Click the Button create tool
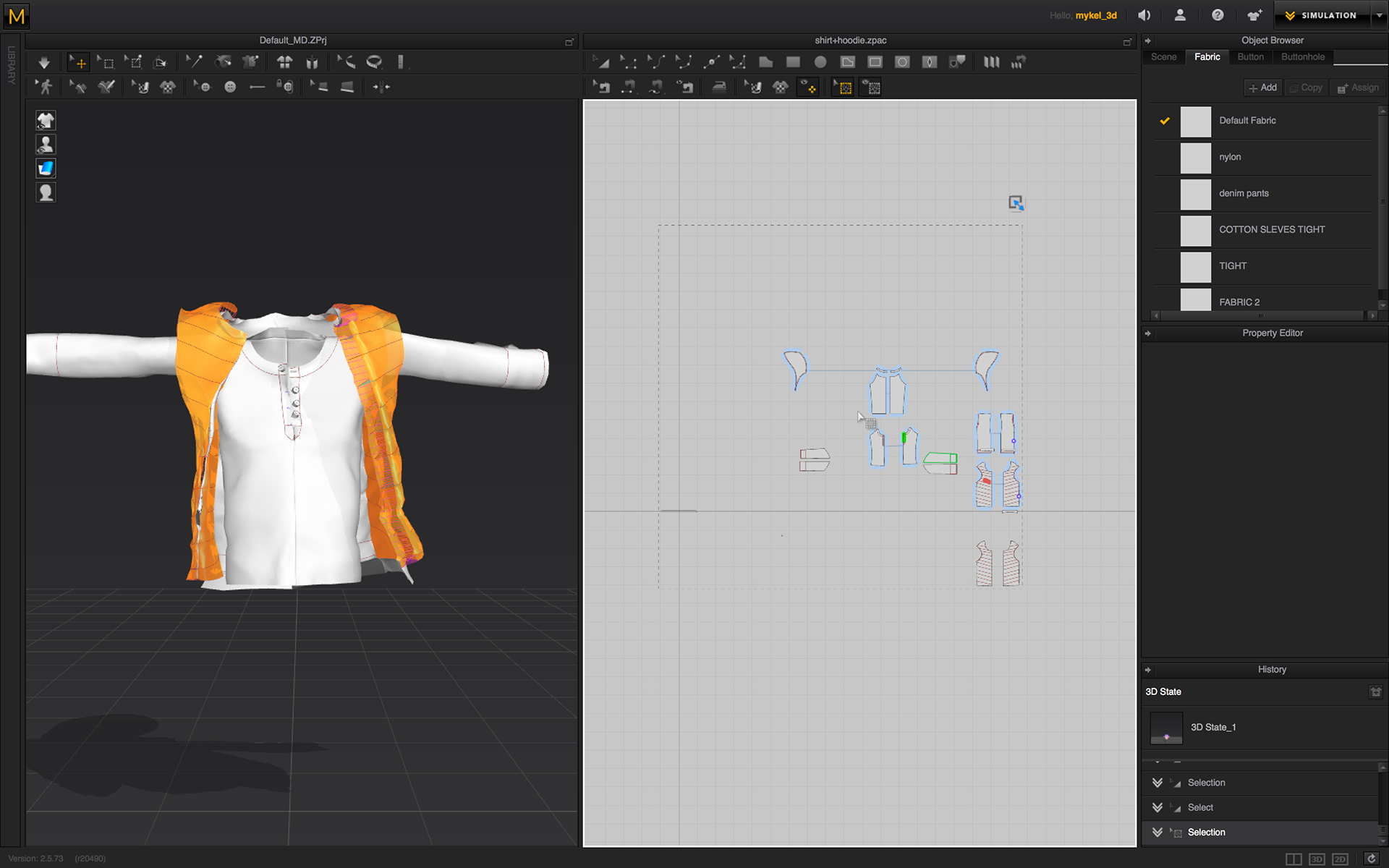Viewport: 1389px width, 868px height. click(230, 88)
